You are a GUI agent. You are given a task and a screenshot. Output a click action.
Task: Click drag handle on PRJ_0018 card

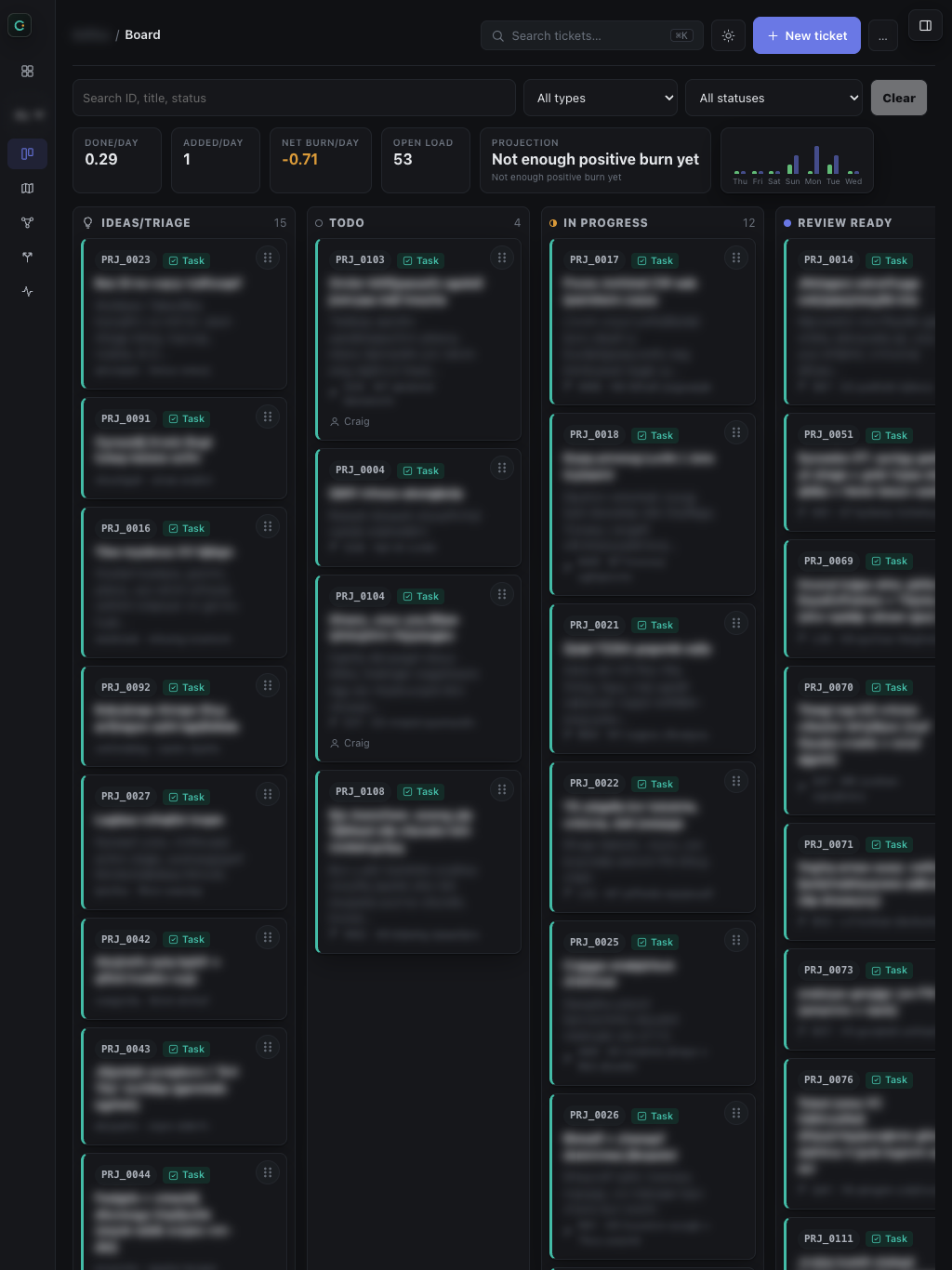736,432
